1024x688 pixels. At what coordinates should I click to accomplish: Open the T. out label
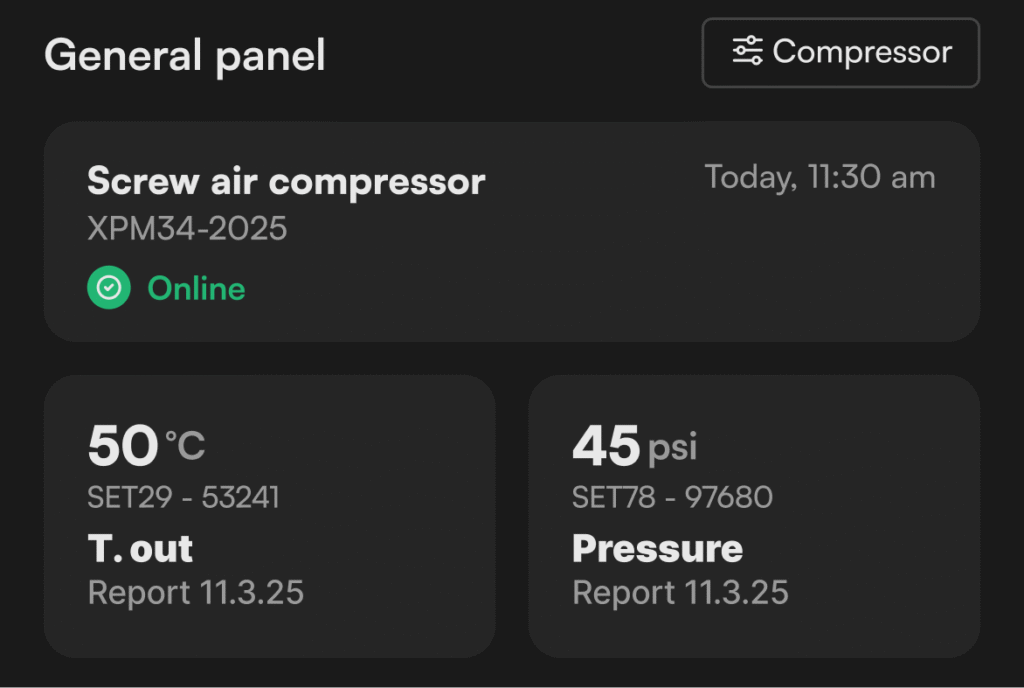[x=140, y=548]
